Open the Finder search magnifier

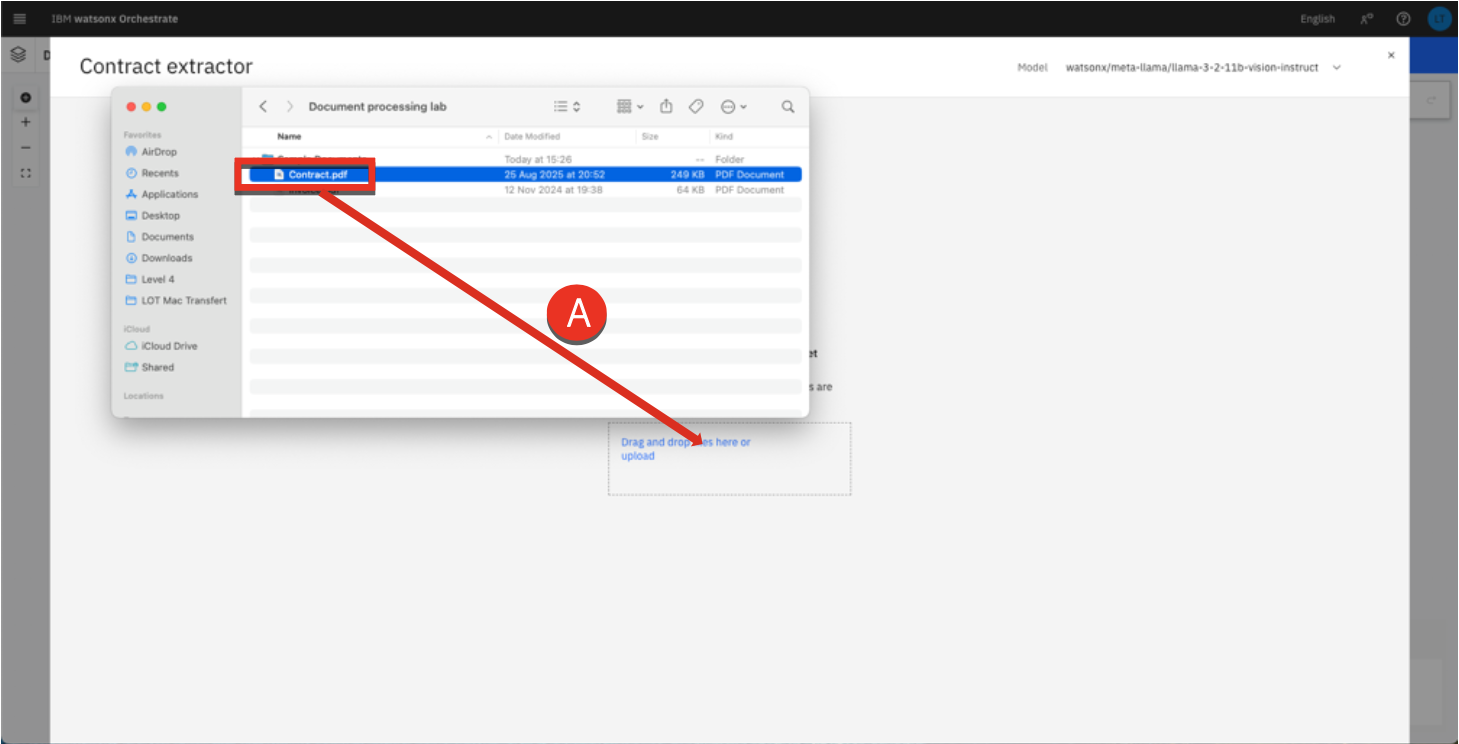[788, 107]
